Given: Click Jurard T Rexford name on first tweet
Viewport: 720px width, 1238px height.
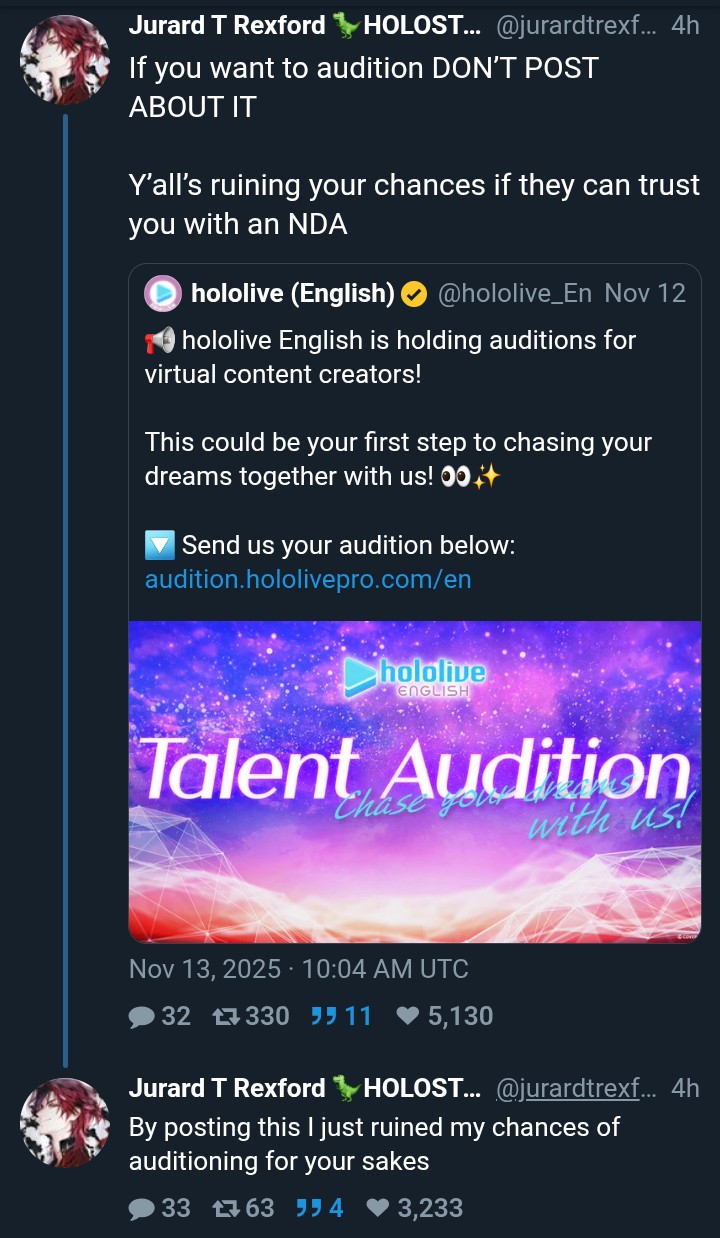Looking at the screenshot, I should tap(227, 27).
